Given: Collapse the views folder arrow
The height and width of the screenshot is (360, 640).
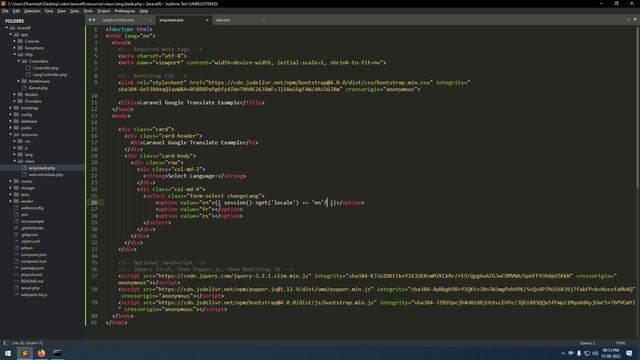Looking at the screenshot, I should click(15, 161).
